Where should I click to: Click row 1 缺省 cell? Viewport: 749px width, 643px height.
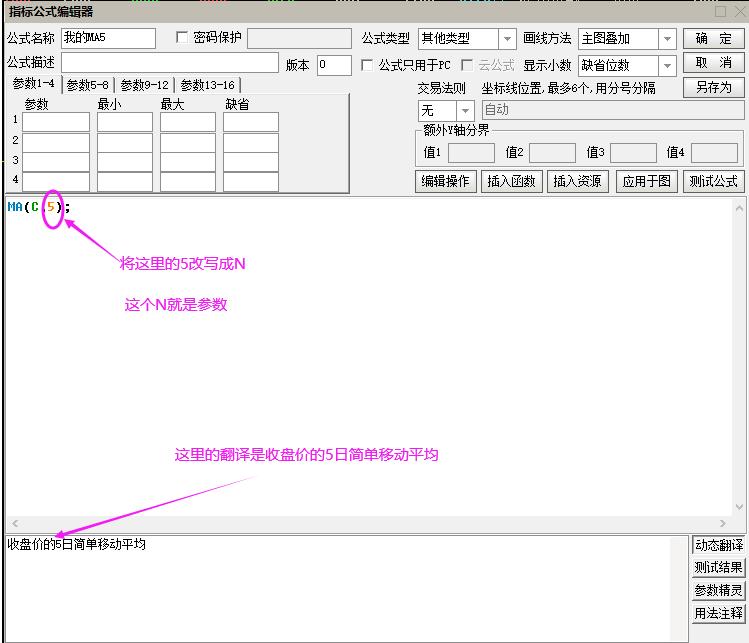(x=251, y=122)
